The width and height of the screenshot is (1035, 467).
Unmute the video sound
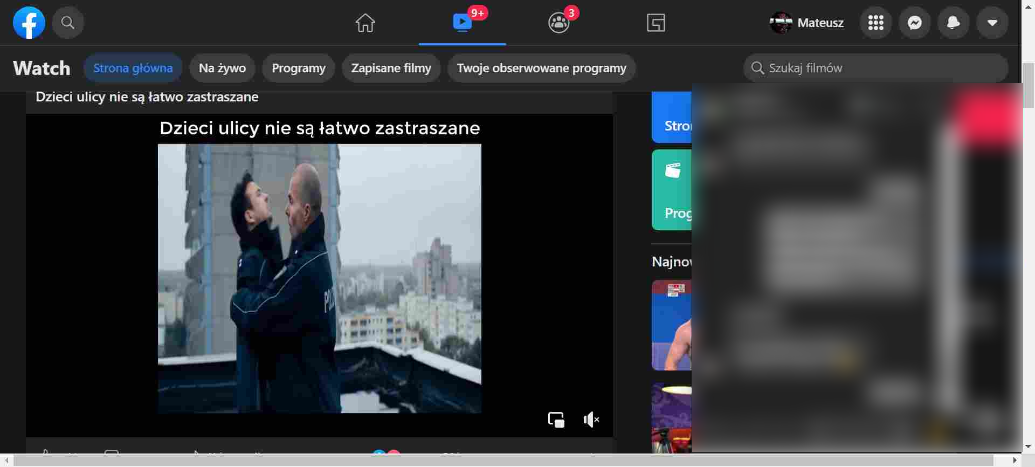point(591,419)
